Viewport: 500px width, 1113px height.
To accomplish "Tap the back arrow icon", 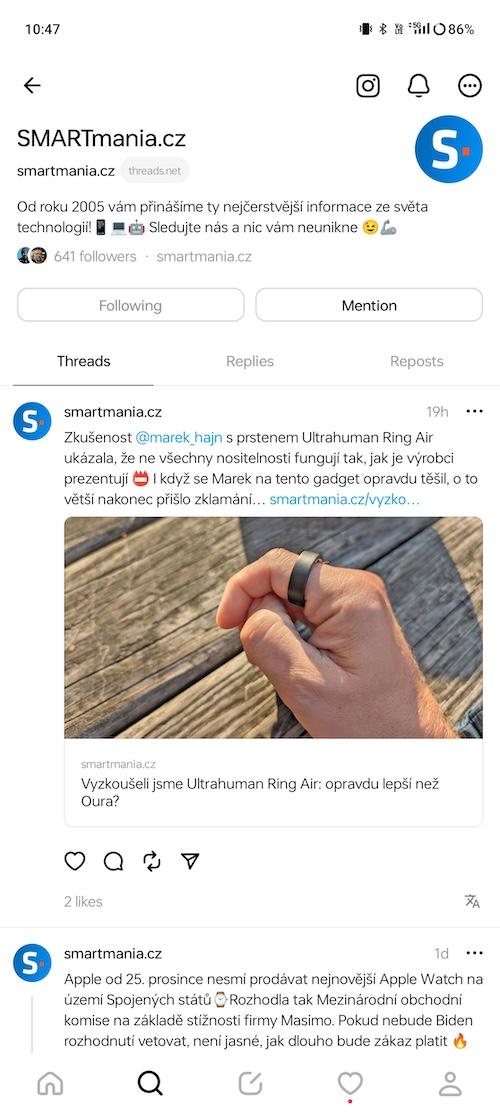I will 32,86.
